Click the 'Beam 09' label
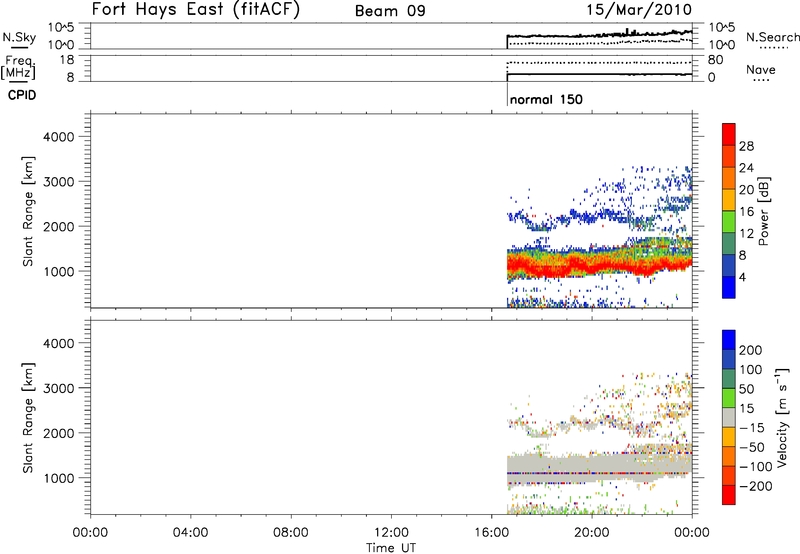The width and height of the screenshot is (800, 554). (x=390, y=11)
